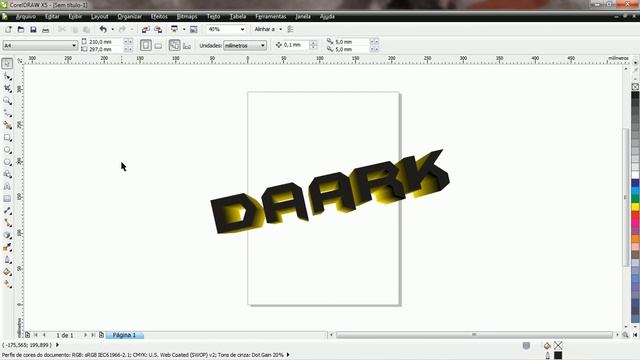Expand the undo history dropdown arrow
Viewport: 640px width, 360px height.
[113, 29]
